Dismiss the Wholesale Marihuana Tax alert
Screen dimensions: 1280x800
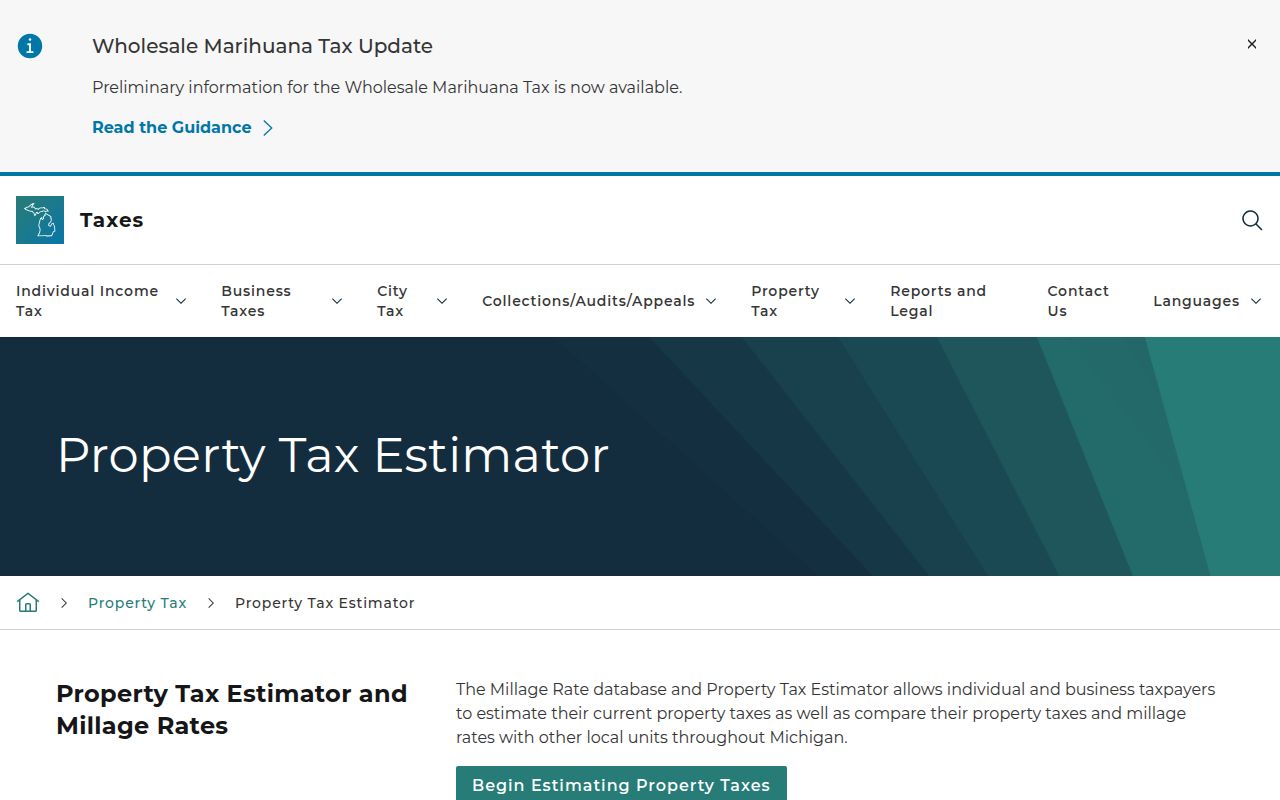(x=1251, y=44)
